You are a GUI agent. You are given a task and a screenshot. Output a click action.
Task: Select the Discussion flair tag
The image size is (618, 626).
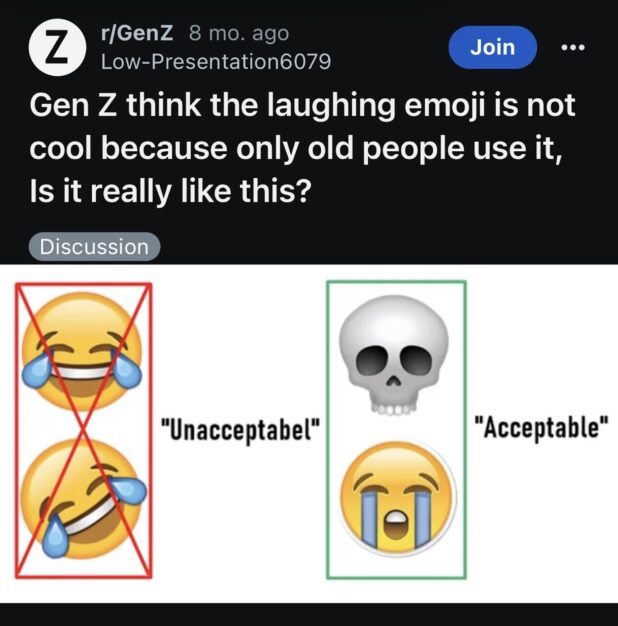pyautogui.click(x=95, y=246)
